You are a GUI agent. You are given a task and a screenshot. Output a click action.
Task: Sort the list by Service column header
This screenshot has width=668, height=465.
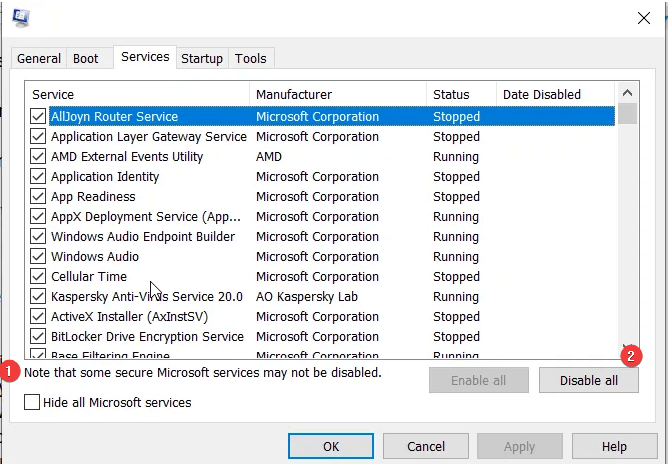(138, 95)
